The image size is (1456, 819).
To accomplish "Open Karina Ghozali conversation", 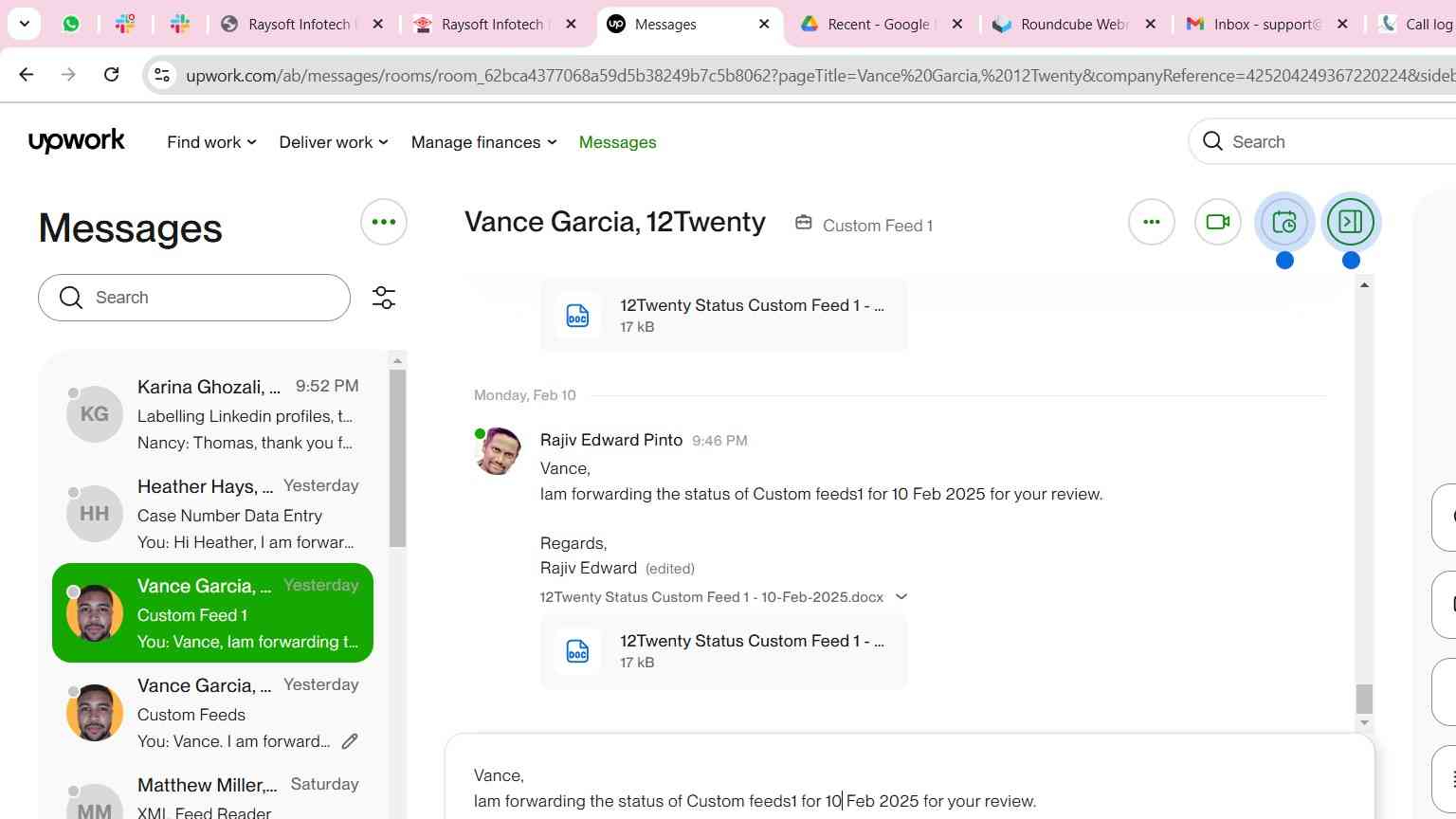I will click(212, 414).
